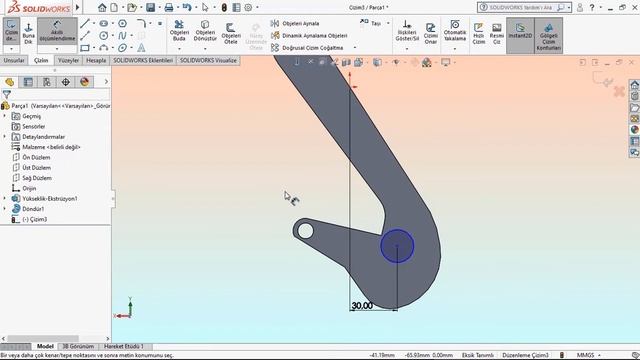Select the Polygon sketch tool
The height and width of the screenshot is (360, 640).
click(x=122, y=23)
